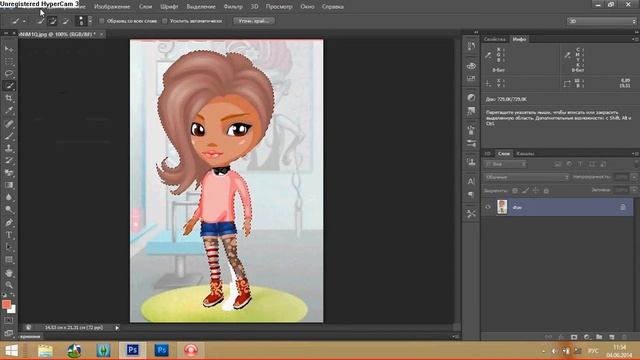Open the Фильтр menu
This screenshot has width=640, height=360.
[233, 7]
